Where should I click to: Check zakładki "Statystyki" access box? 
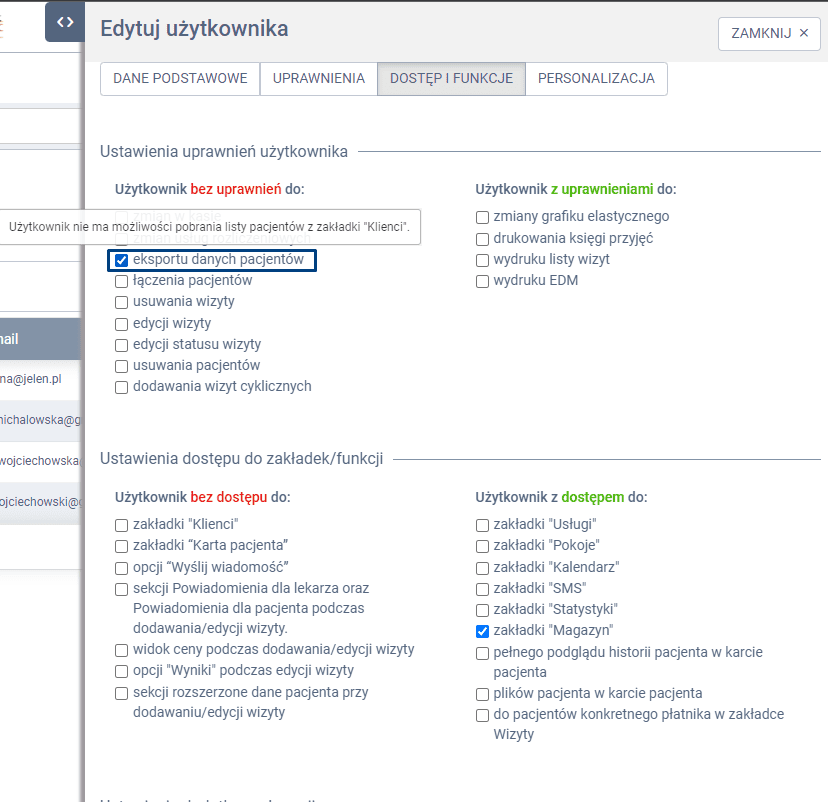point(483,609)
